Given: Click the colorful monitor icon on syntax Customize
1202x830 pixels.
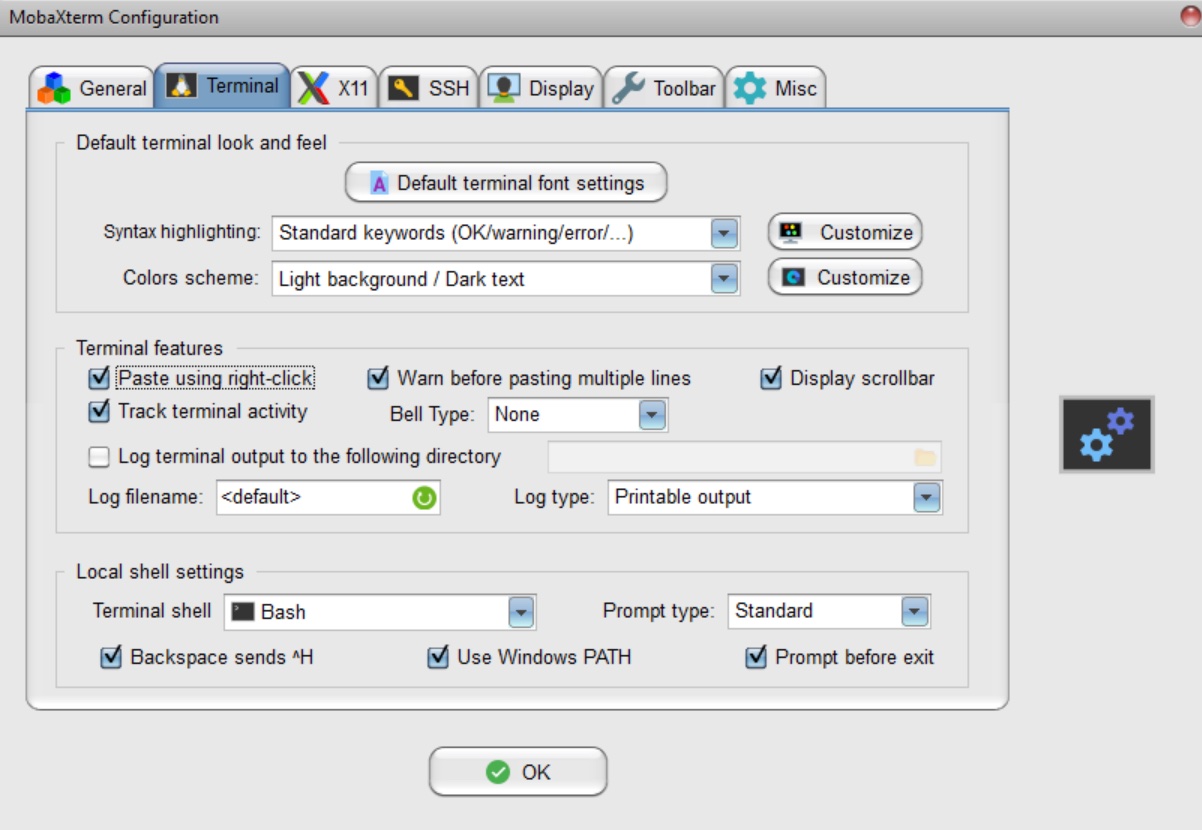Looking at the screenshot, I should click(x=791, y=232).
